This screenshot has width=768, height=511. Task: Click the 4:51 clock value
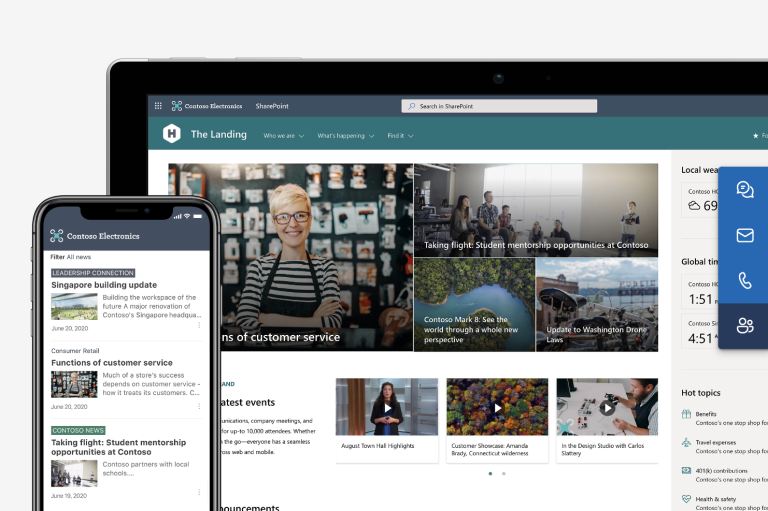[x=700, y=338]
